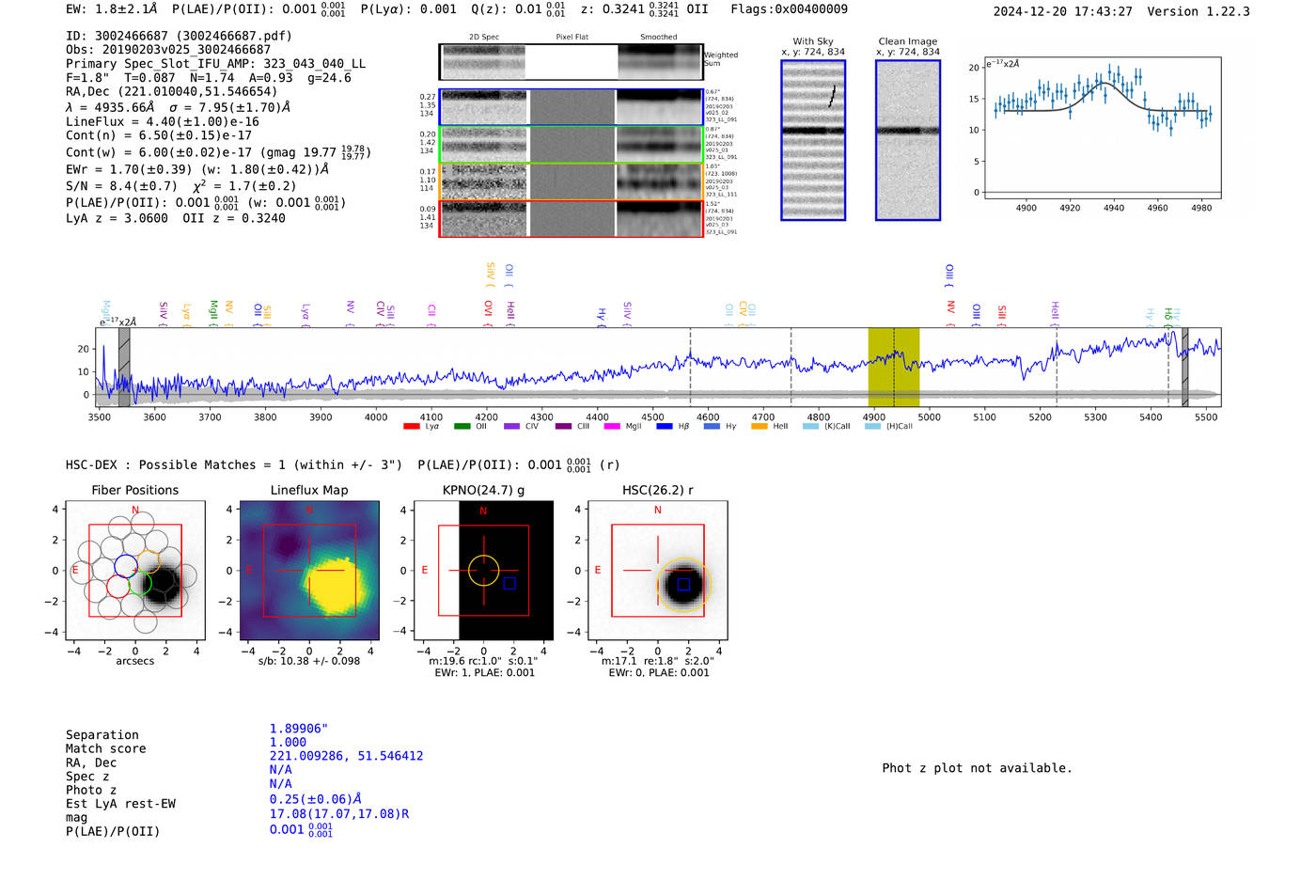Open the Fiber Positions image
1316x896 pixels.
click(135, 571)
